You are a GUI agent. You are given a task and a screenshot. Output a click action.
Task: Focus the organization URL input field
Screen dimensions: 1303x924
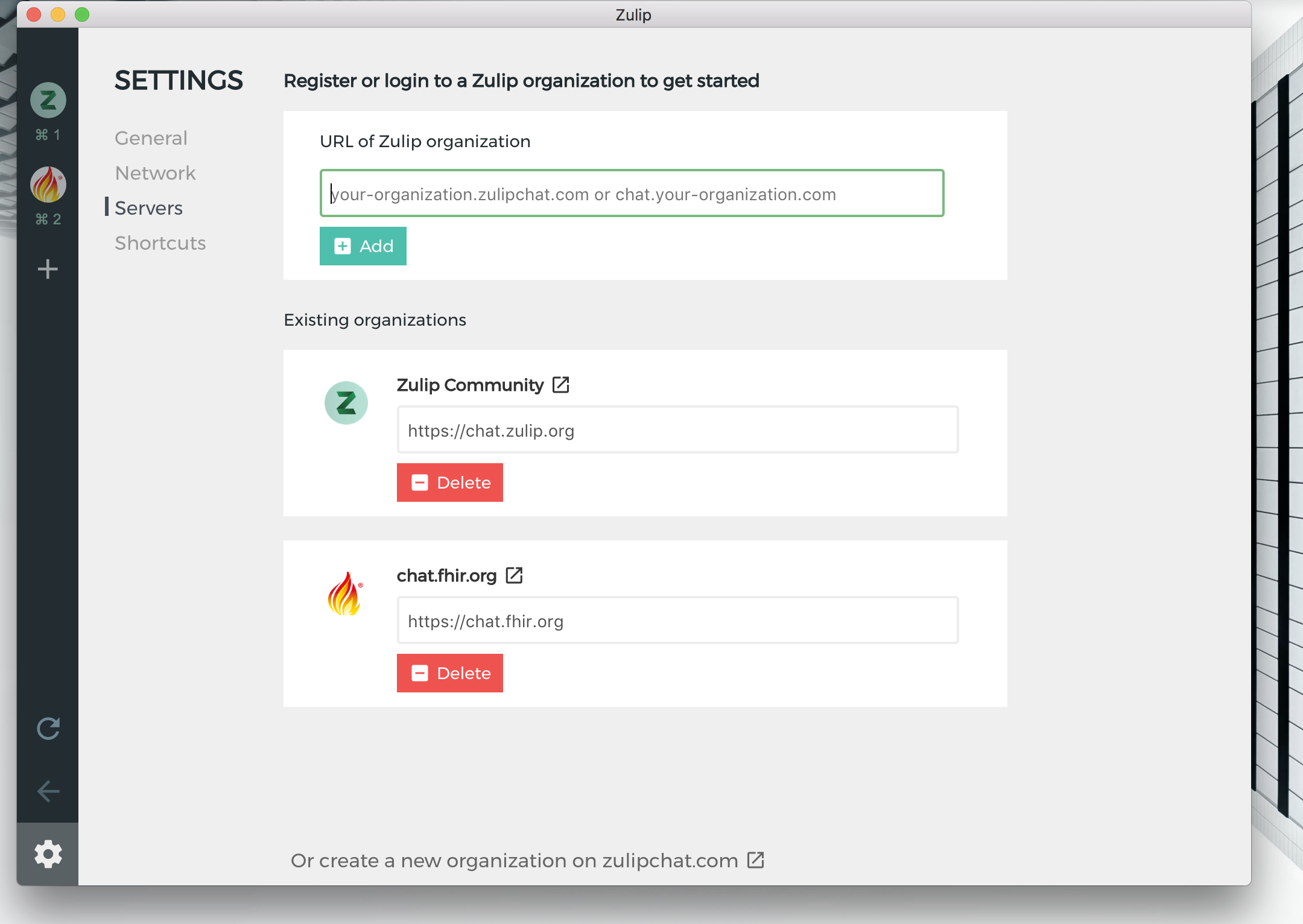pyautogui.click(x=632, y=193)
